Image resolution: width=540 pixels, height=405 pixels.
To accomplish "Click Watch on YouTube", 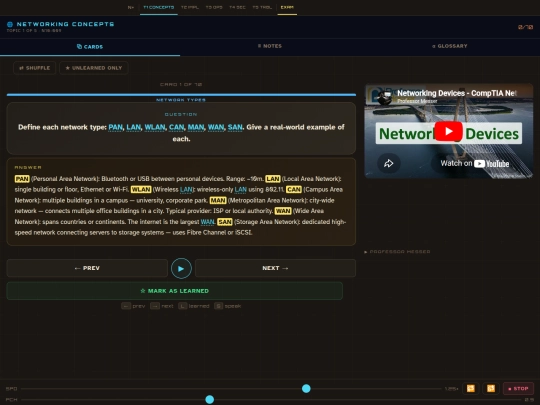I will [x=475, y=163].
